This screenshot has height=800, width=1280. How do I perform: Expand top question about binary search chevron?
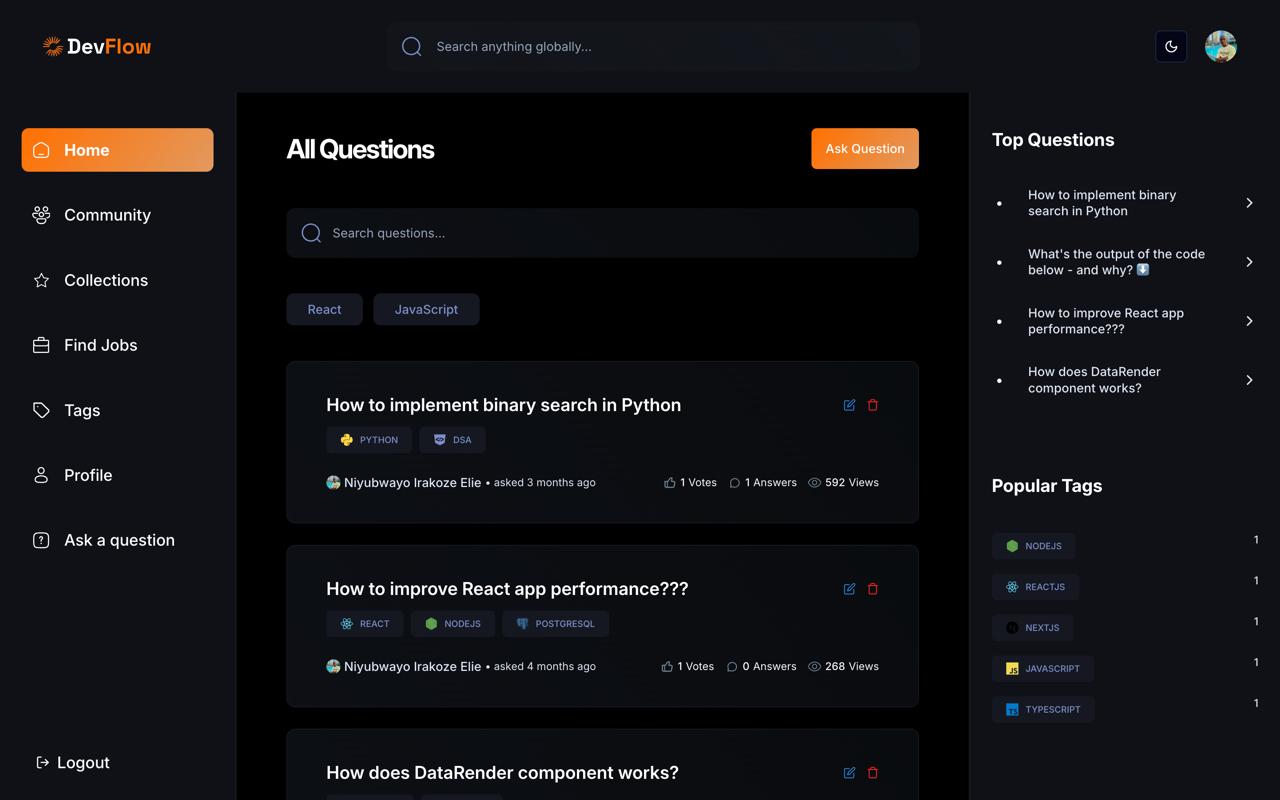pos(1249,203)
